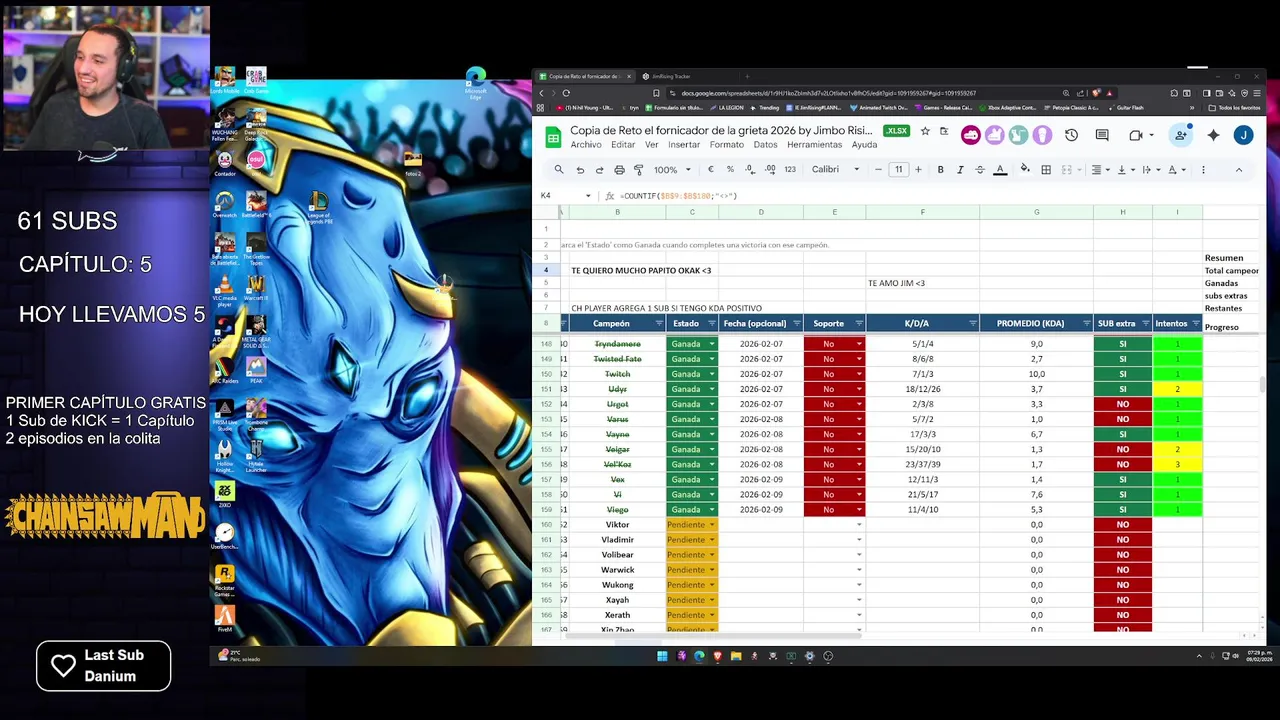The width and height of the screenshot is (1280, 720).
Task: Open the zoom 100% dropdown
Action: 672,170
